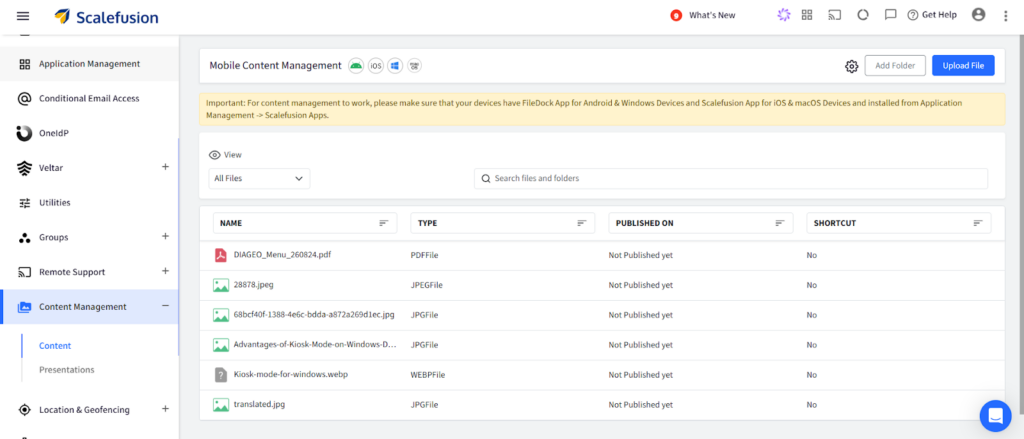Select the Android platform icon

pos(356,66)
